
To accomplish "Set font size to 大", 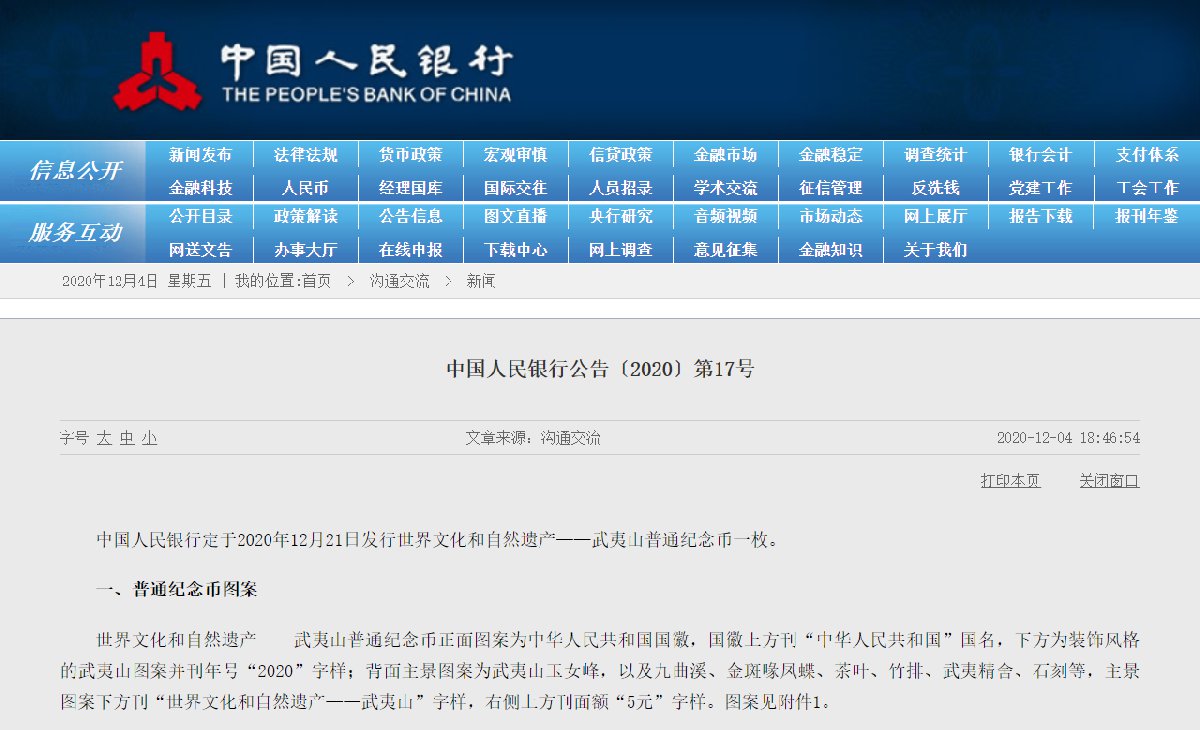I will coord(104,439).
